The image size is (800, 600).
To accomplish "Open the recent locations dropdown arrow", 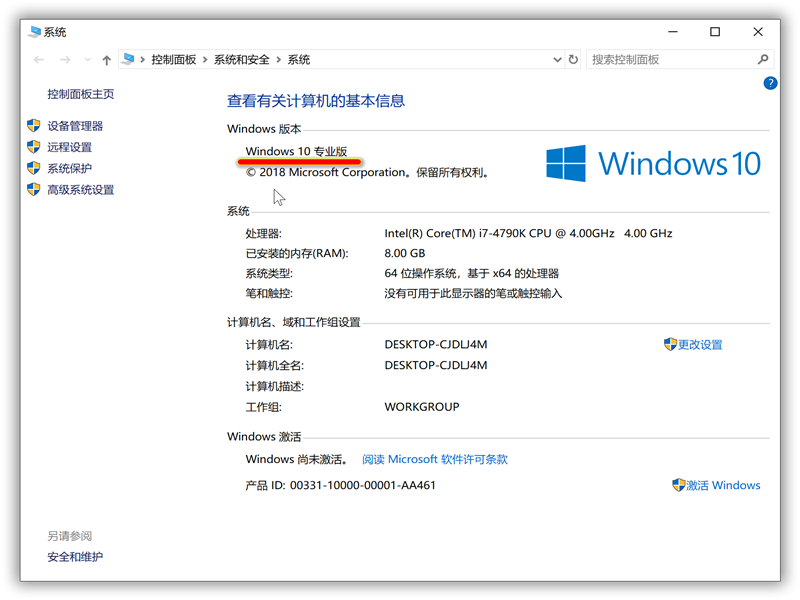I will [x=88, y=60].
